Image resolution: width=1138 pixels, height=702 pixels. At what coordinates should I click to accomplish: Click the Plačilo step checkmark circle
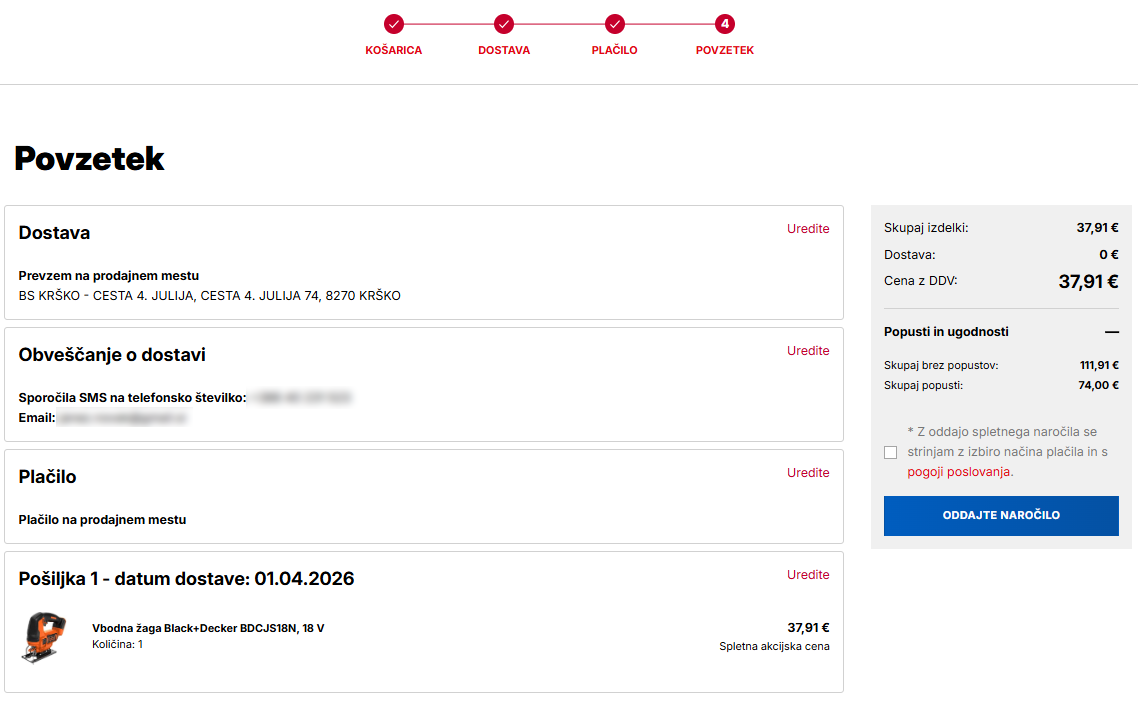coord(615,24)
